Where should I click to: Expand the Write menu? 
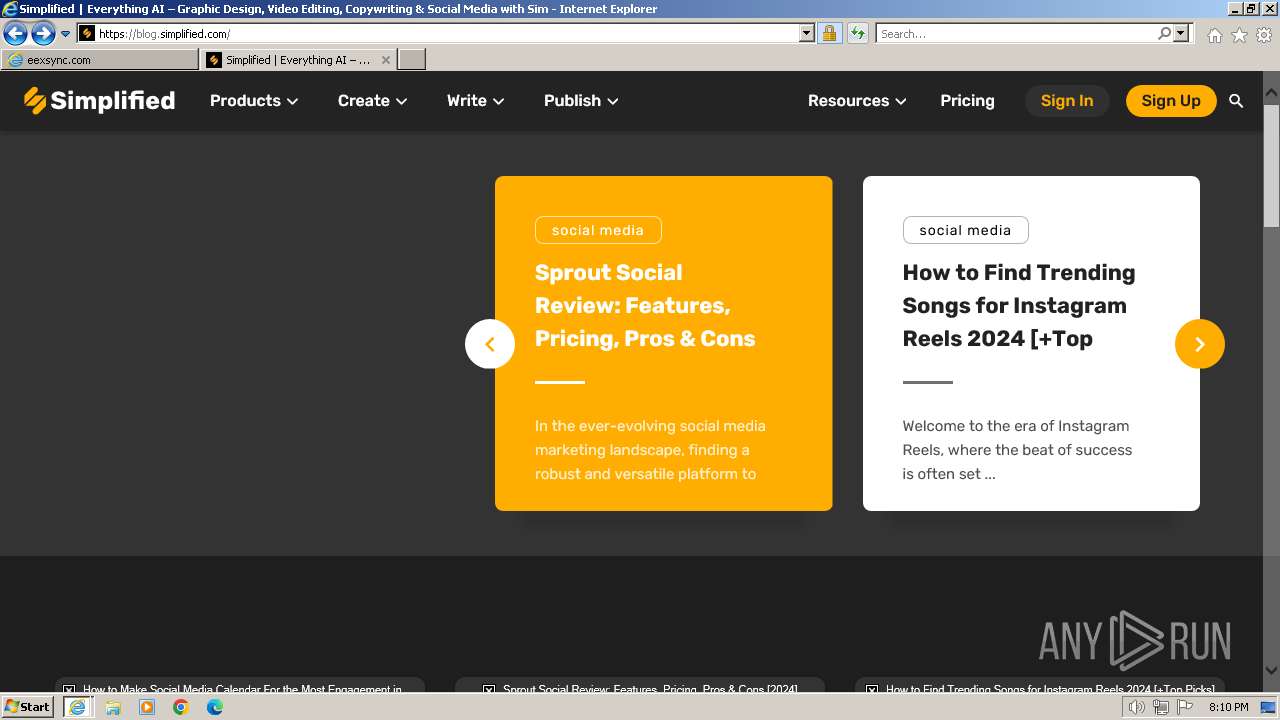[475, 101]
